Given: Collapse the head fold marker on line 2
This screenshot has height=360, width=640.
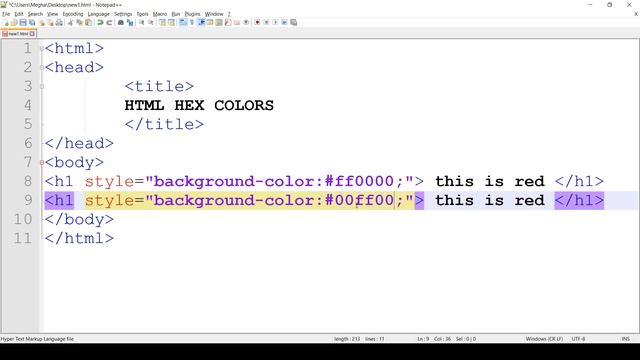Looking at the screenshot, I should tap(42, 67).
